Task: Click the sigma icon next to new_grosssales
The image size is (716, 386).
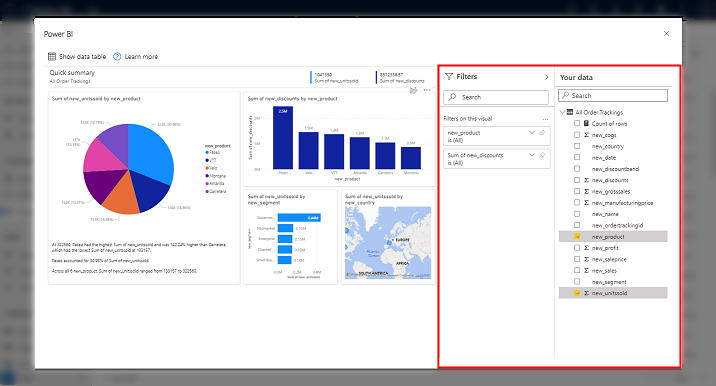Action: pyautogui.click(x=586, y=191)
